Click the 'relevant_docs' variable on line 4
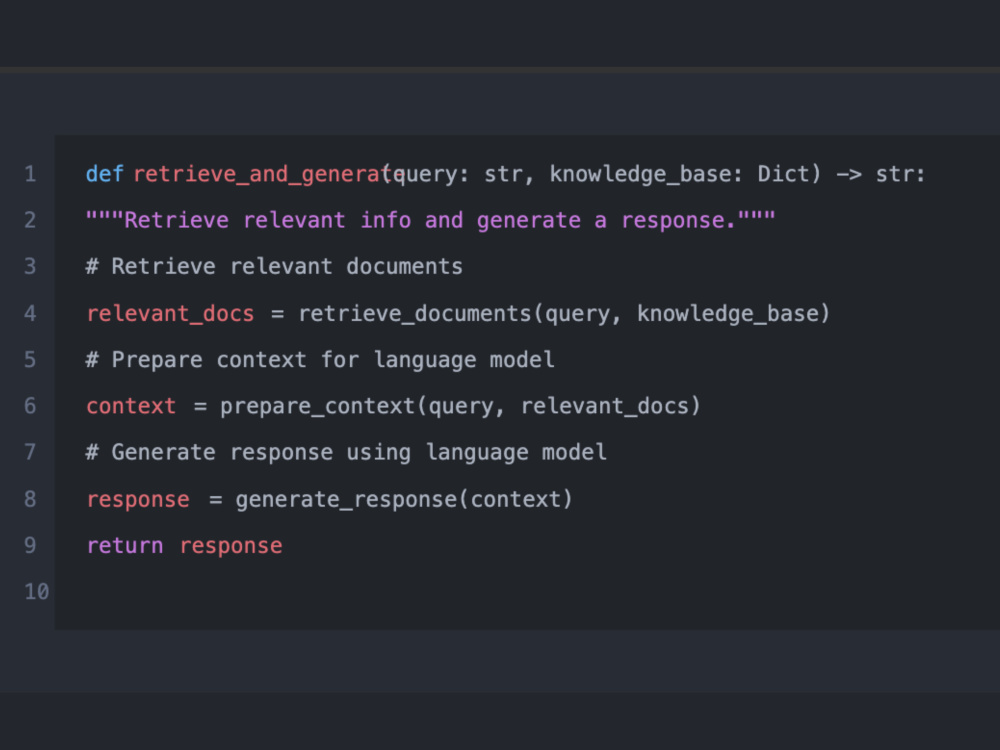This screenshot has width=1000, height=750. pos(170,314)
